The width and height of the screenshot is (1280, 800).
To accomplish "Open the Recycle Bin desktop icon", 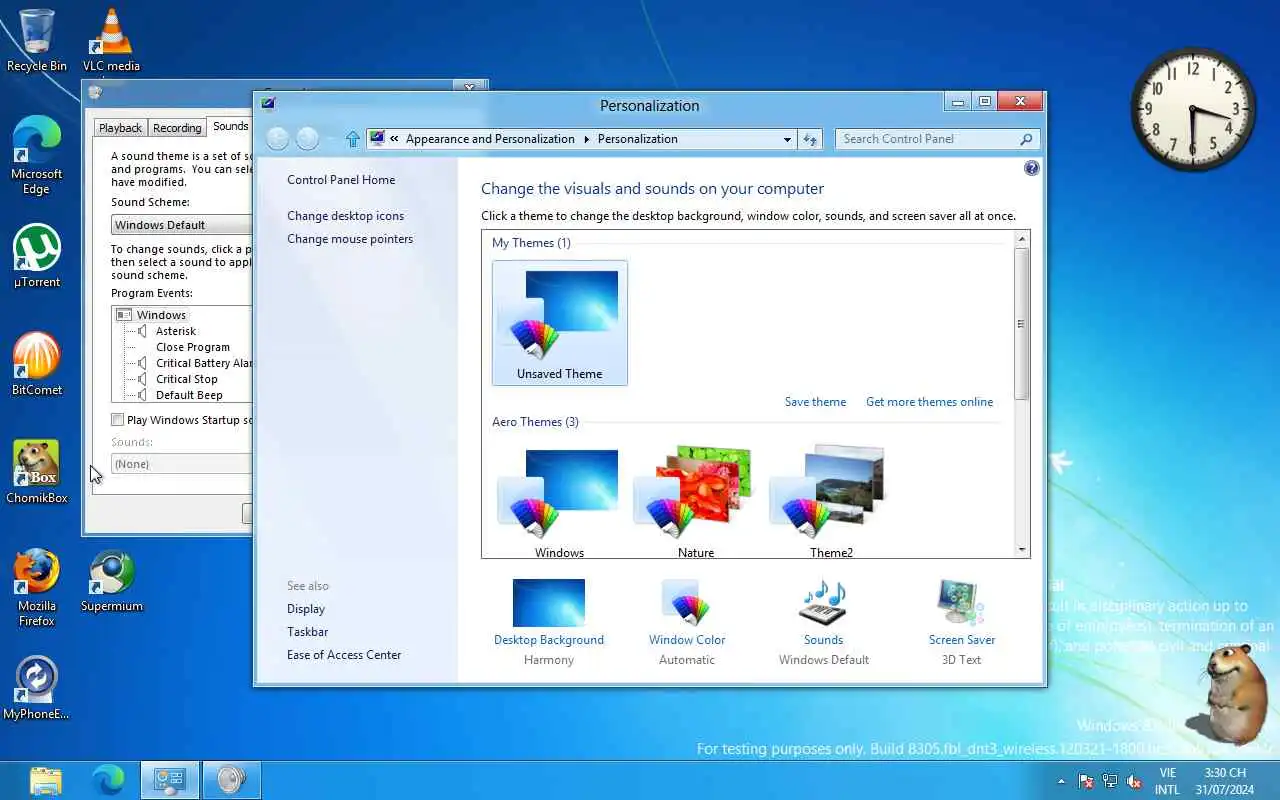I will point(37,41).
